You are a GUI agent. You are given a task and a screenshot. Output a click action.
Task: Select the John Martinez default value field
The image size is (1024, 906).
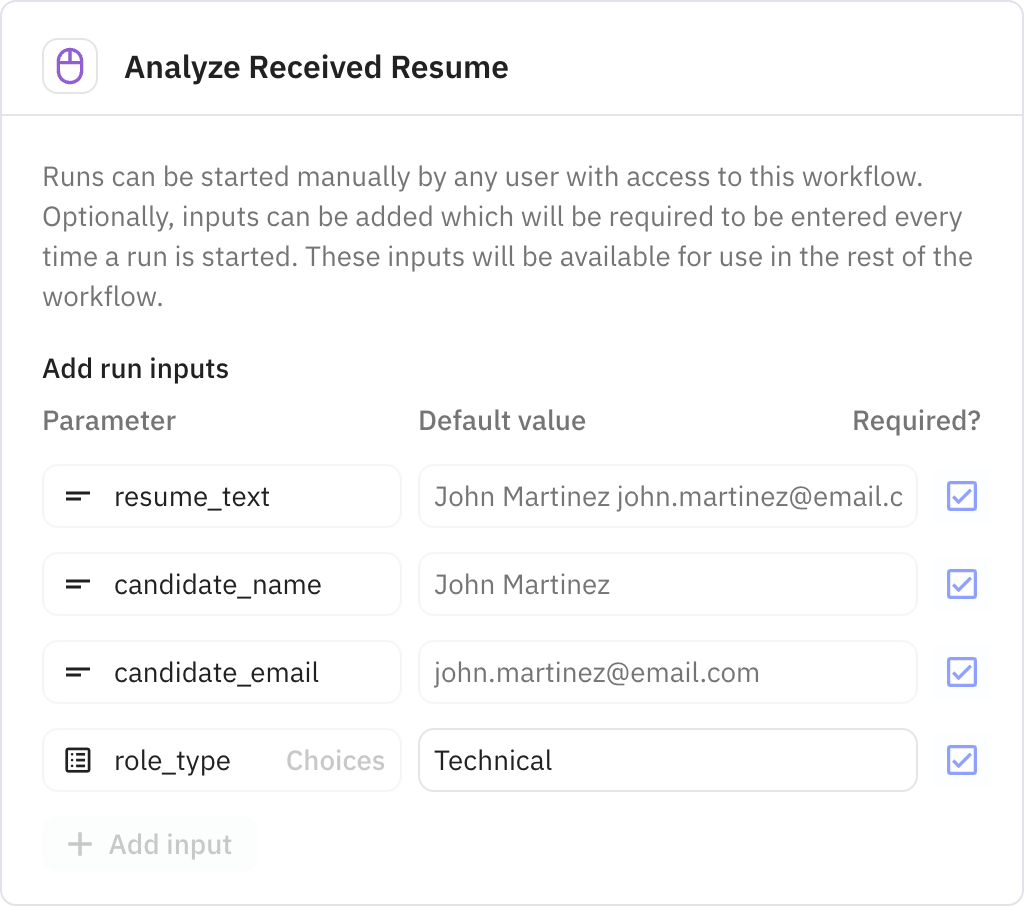[668, 584]
